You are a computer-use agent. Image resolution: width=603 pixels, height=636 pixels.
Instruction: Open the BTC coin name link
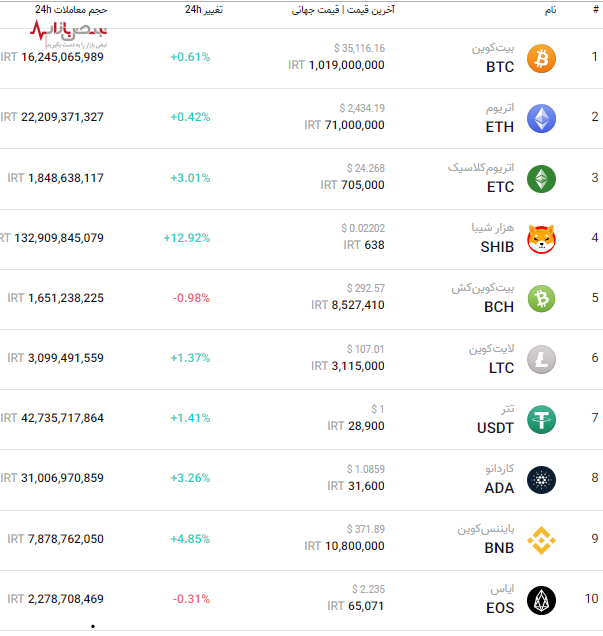coord(500,67)
